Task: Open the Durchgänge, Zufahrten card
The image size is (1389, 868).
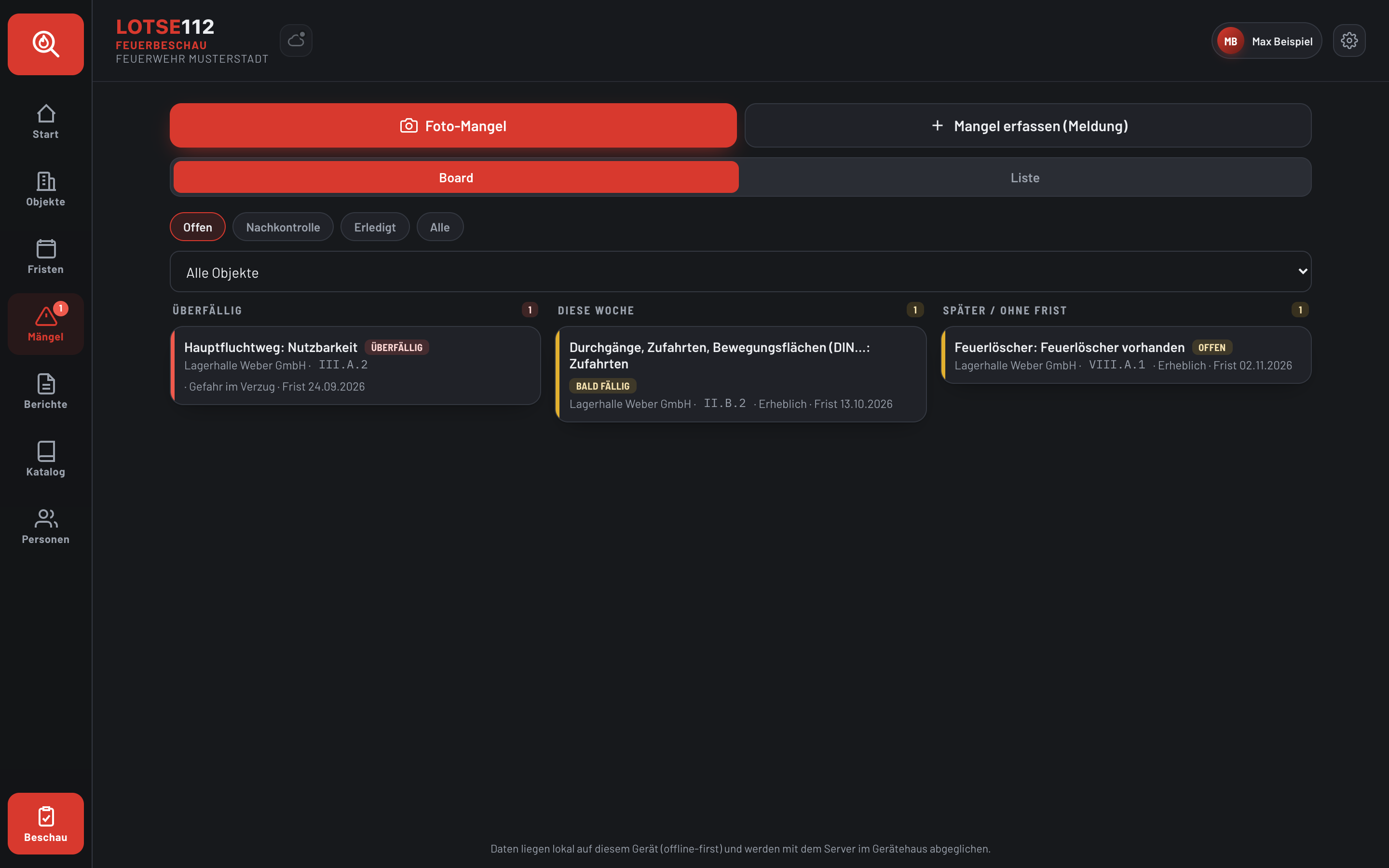Action: [740, 374]
